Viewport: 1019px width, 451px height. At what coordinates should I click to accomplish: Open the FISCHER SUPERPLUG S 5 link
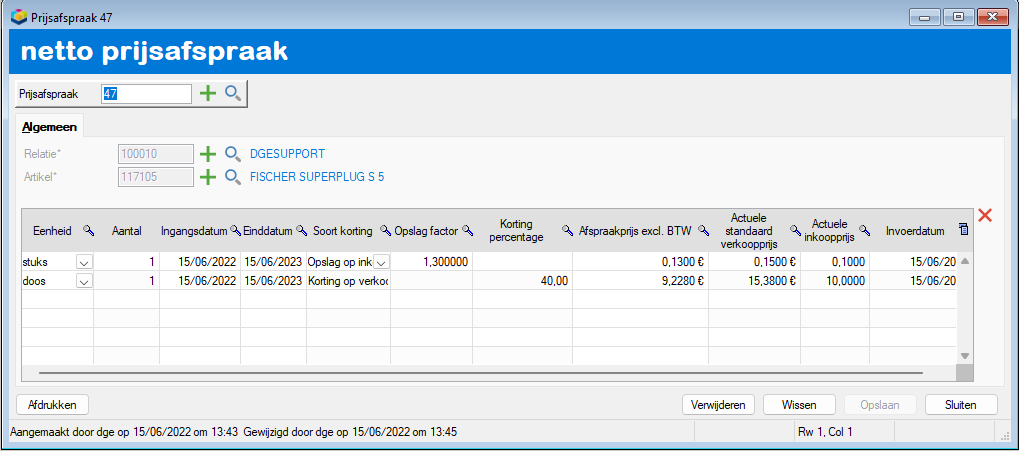coord(317,177)
